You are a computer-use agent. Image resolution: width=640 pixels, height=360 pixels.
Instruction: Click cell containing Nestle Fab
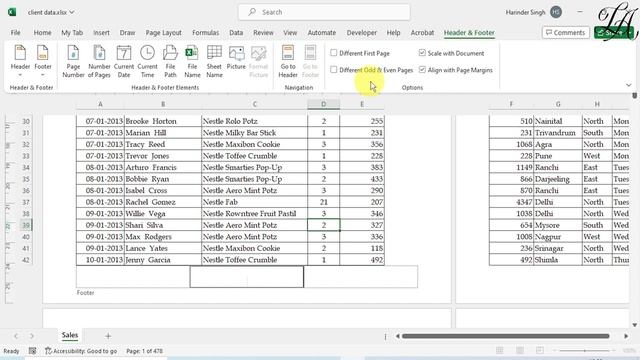(x=254, y=202)
